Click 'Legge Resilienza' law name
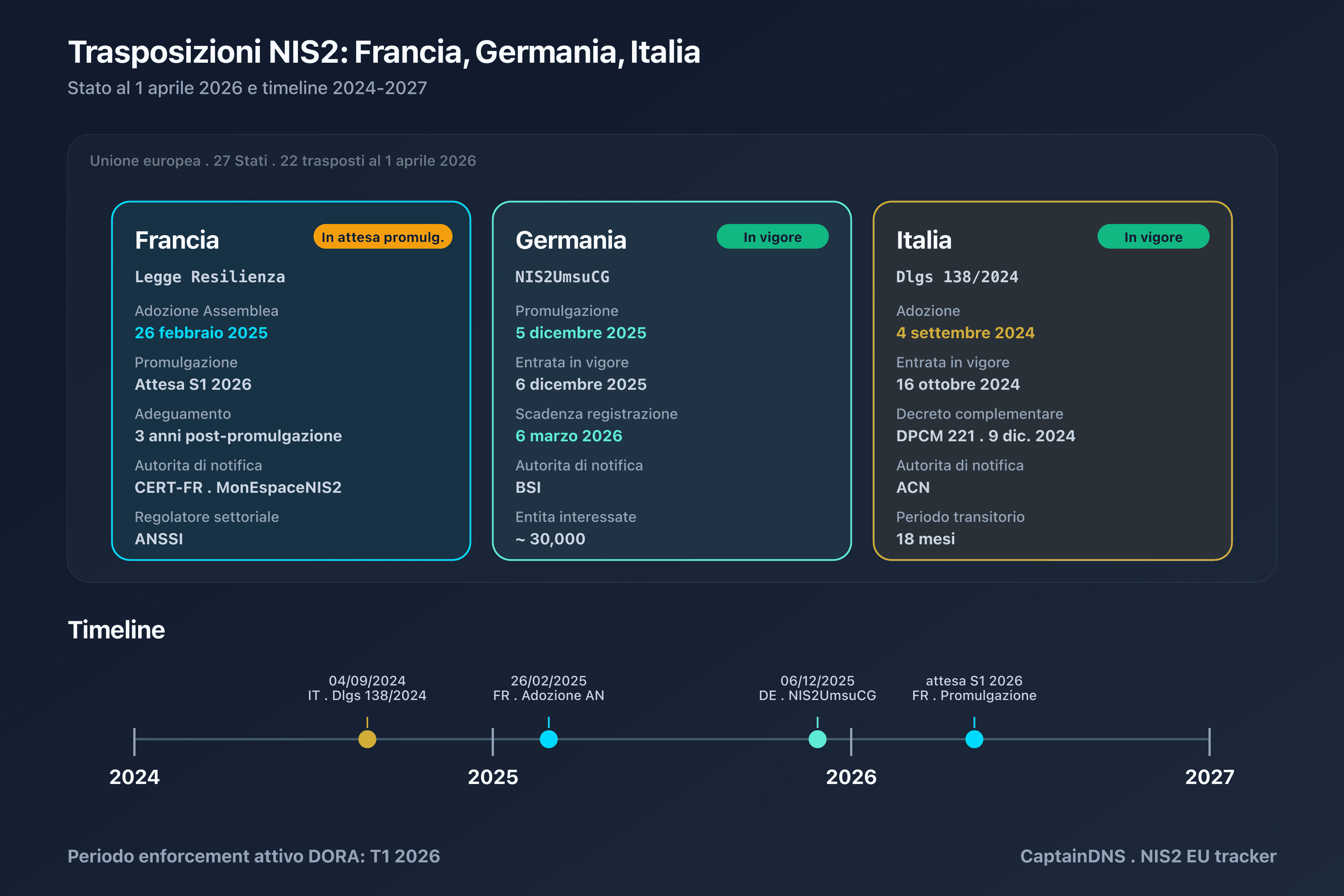Viewport: 1344px width, 896px height. [x=210, y=277]
